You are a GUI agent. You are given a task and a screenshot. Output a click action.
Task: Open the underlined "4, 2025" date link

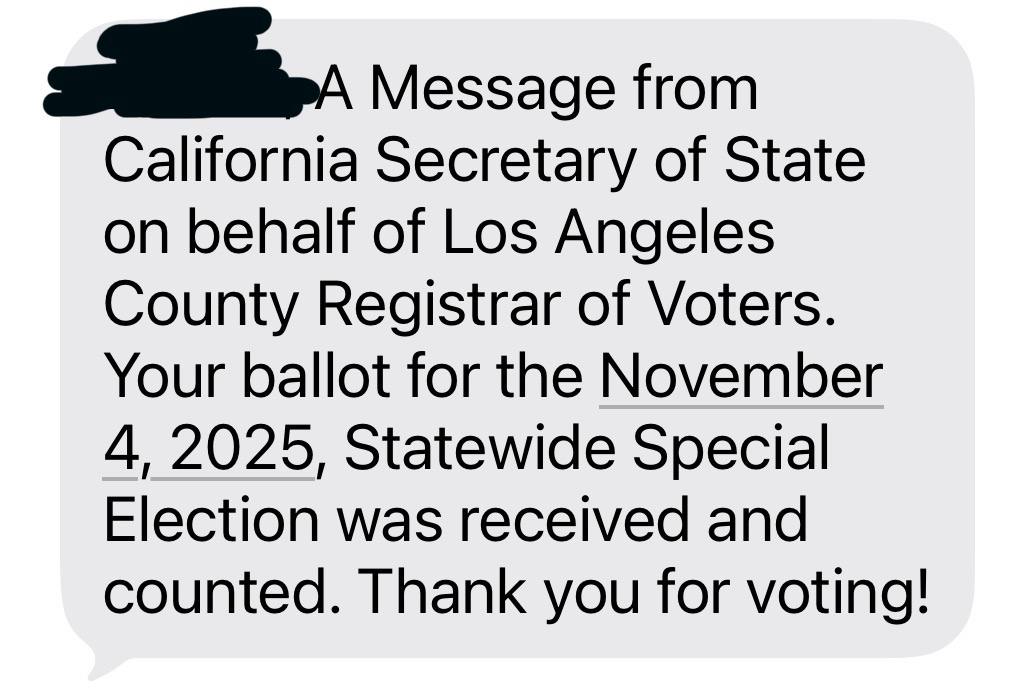[208, 449]
